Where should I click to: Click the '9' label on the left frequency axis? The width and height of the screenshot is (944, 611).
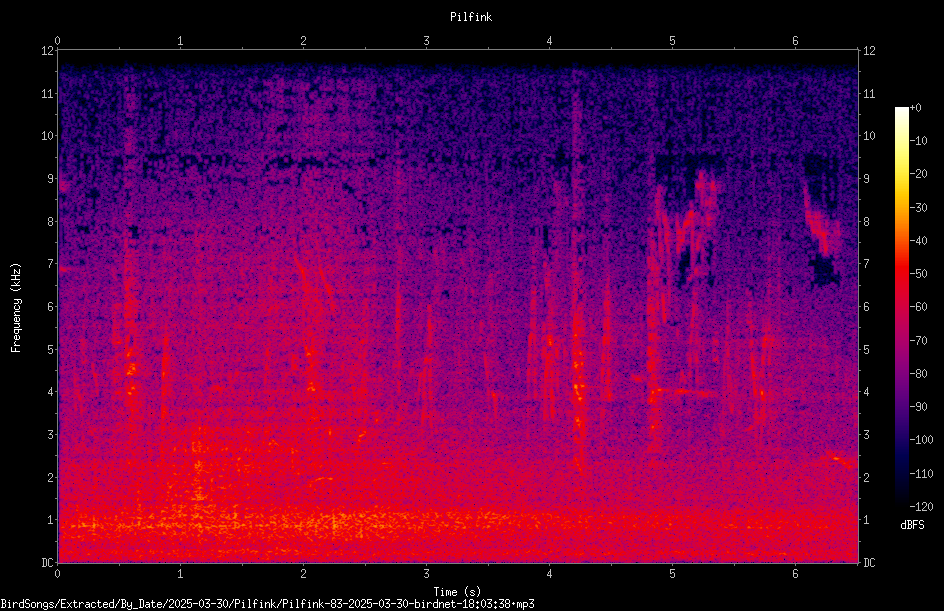(51, 179)
